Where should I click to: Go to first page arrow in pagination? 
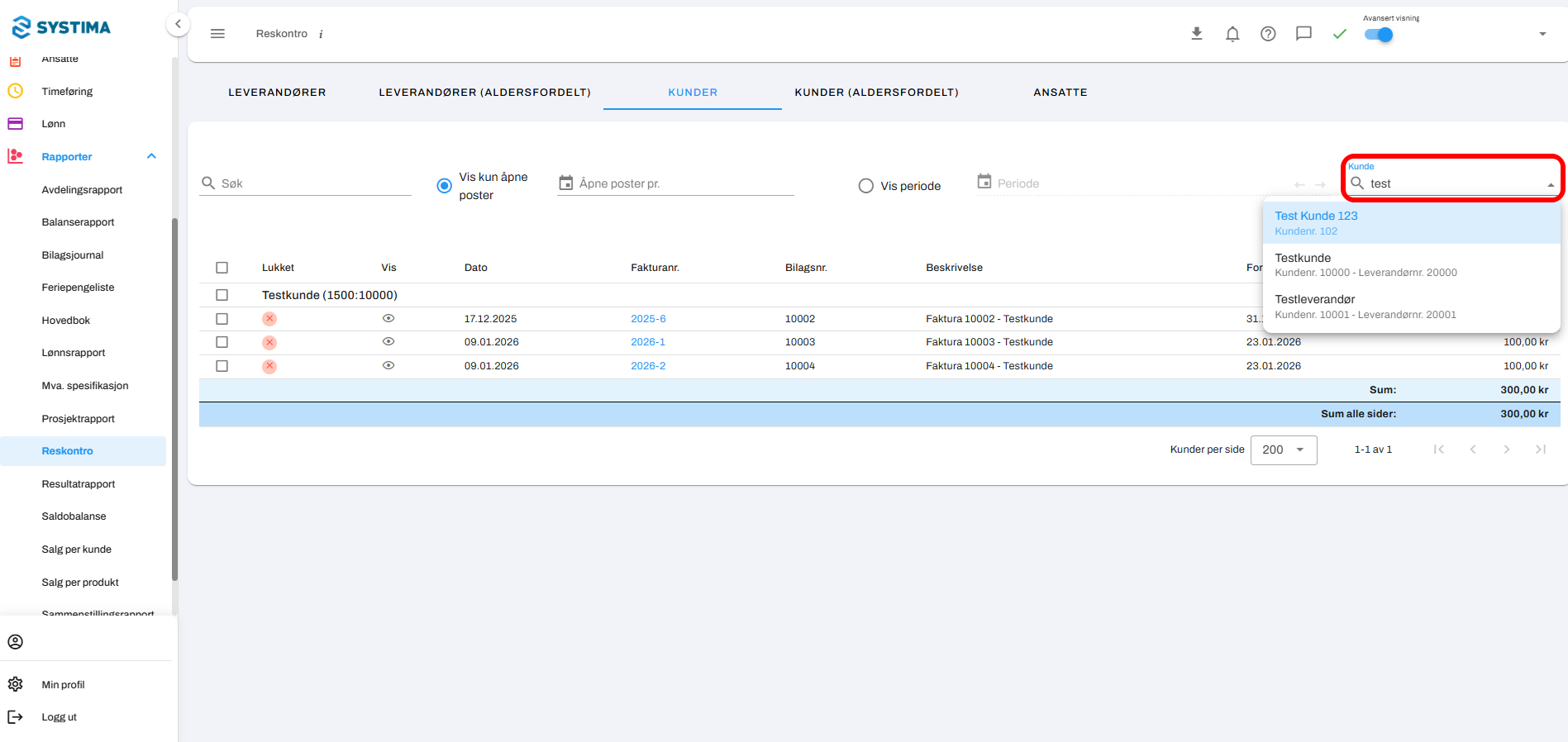pos(1439,449)
